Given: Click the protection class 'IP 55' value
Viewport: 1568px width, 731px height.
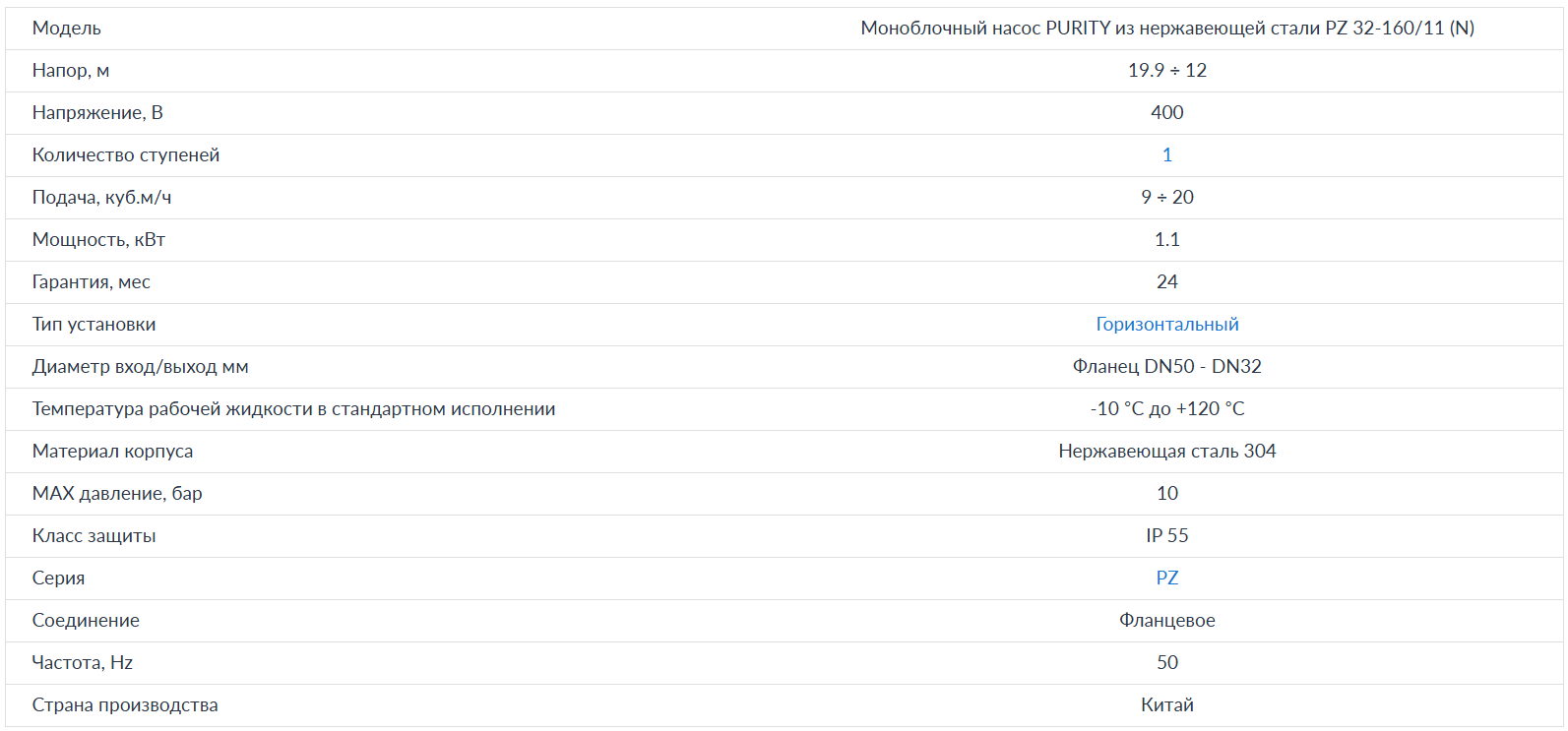Looking at the screenshot, I should [x=1166, y=536].
